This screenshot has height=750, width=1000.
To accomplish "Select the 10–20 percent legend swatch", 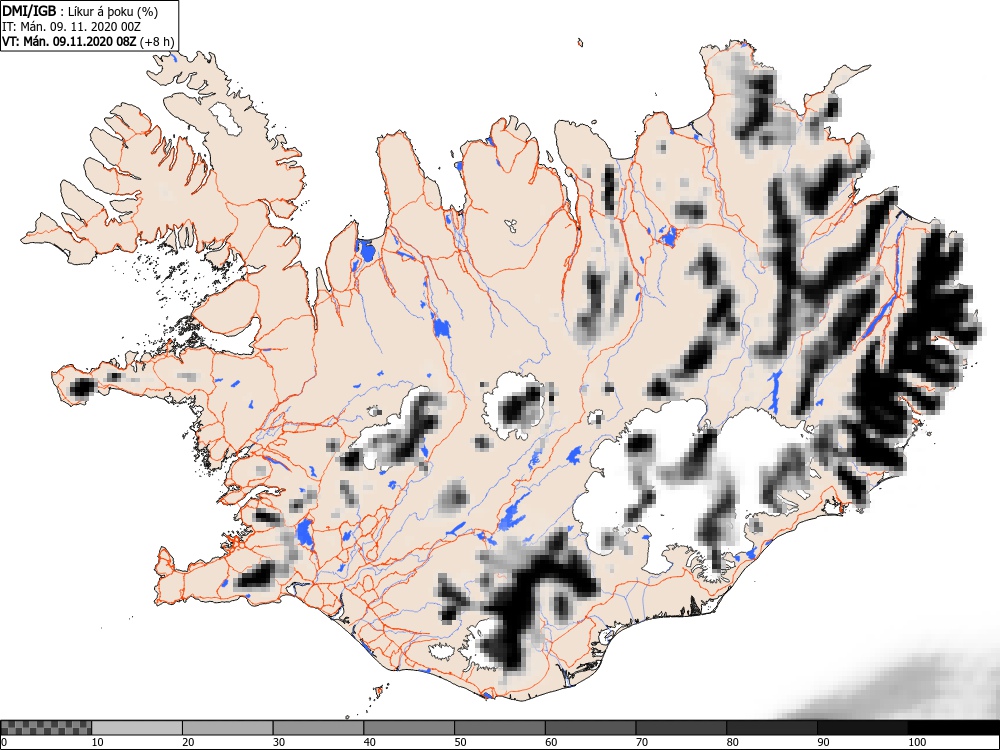I will (137, 728).
